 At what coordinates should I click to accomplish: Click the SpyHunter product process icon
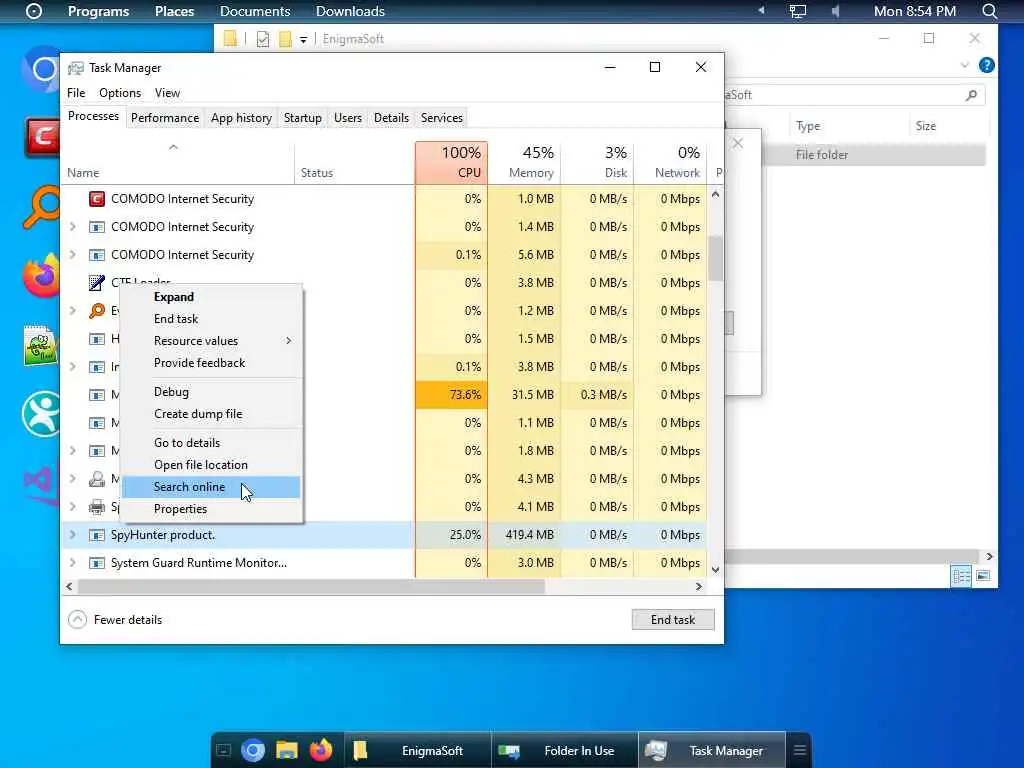pyautogui.click(x=97, y=535)
